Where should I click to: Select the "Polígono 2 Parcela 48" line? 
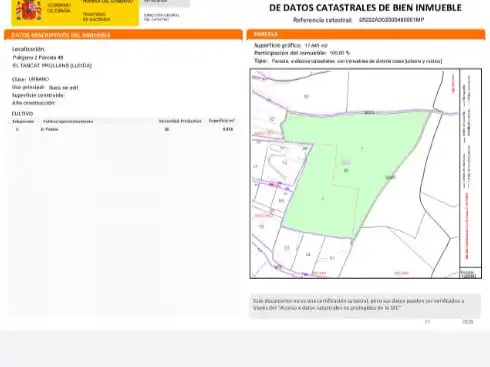coord(38,57)
